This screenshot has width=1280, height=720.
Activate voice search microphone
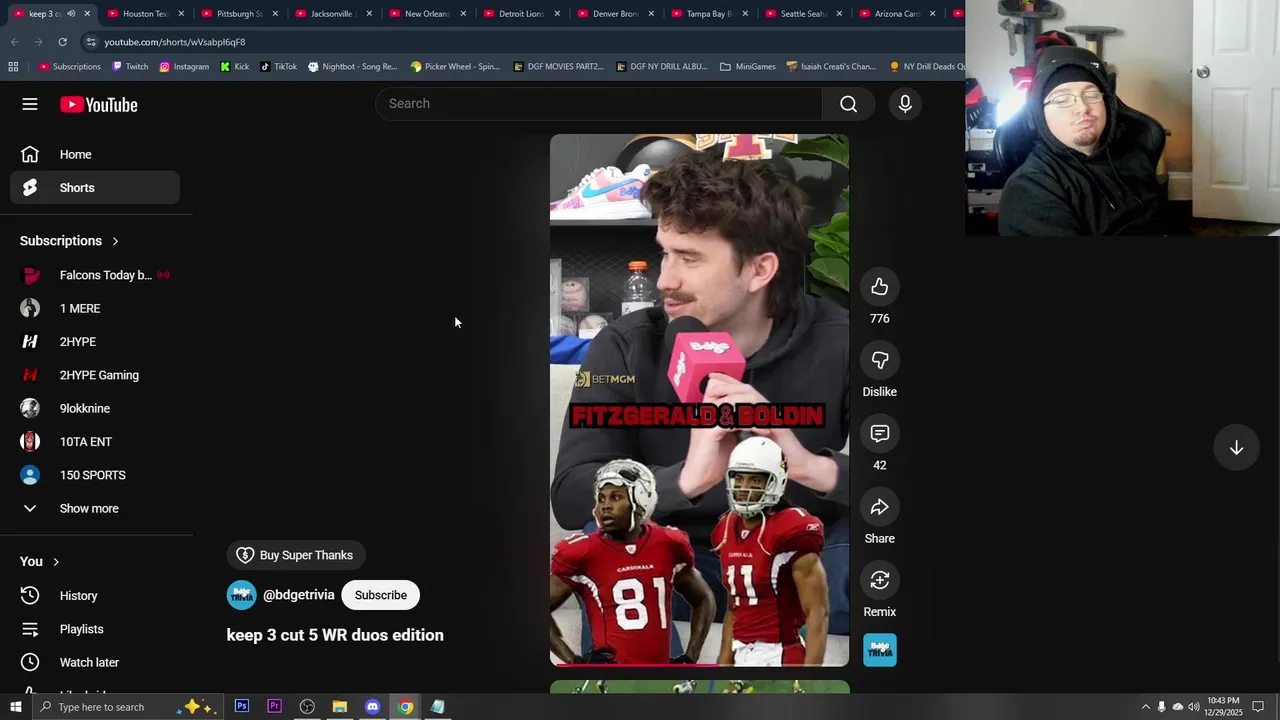[x=905, y=104]
